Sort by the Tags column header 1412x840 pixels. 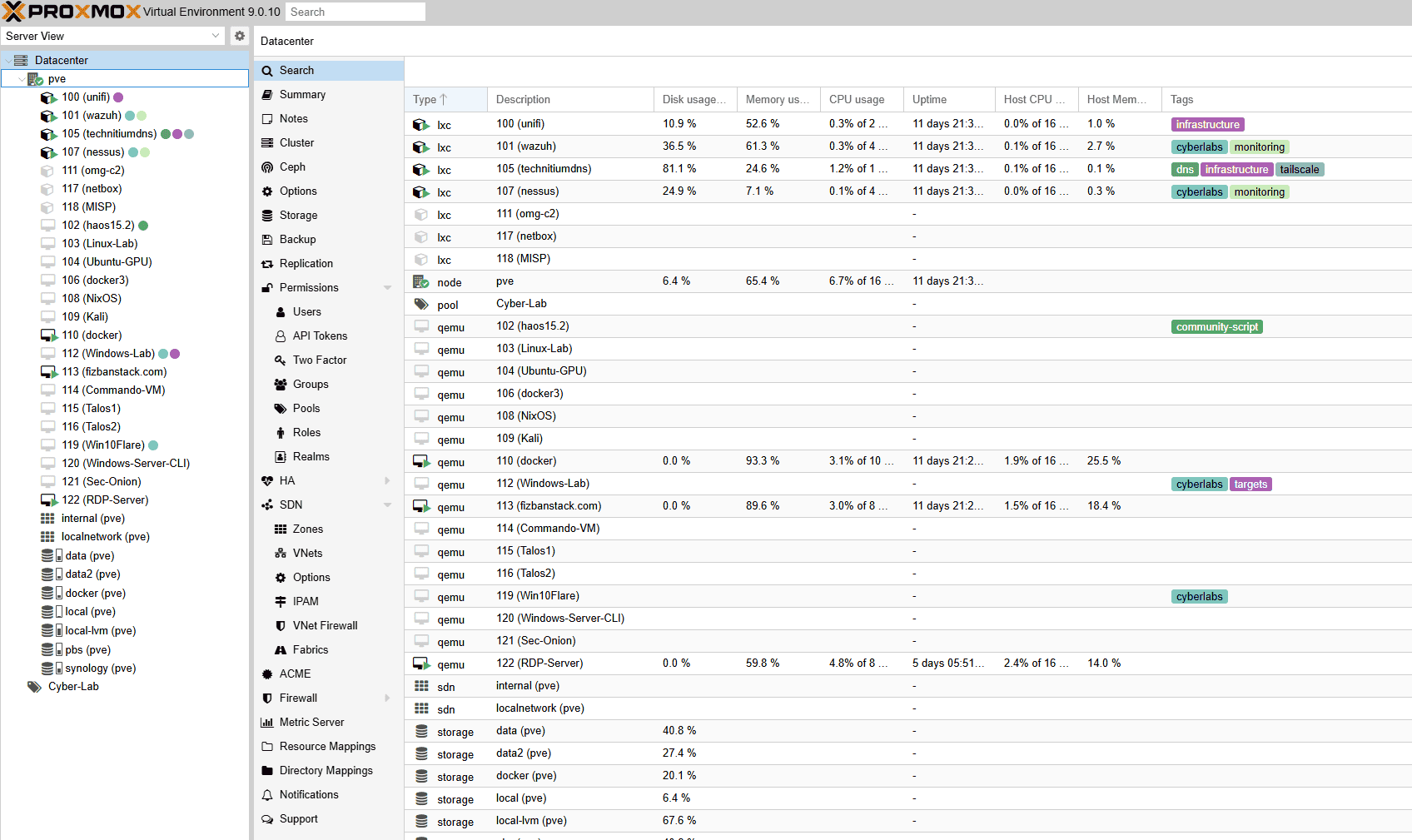1286,100
